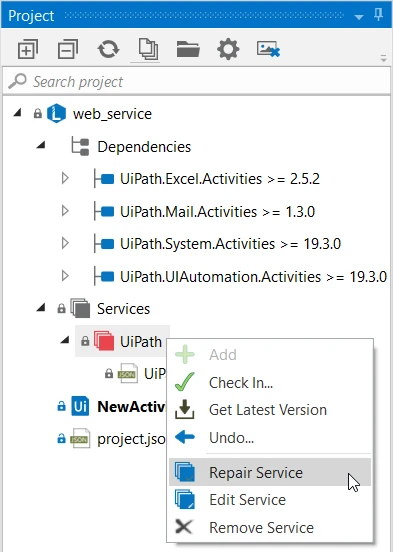This screenshot has width=393, height=552.
Task: Click the search magnifier icon
Action: [x=17, y=81]
